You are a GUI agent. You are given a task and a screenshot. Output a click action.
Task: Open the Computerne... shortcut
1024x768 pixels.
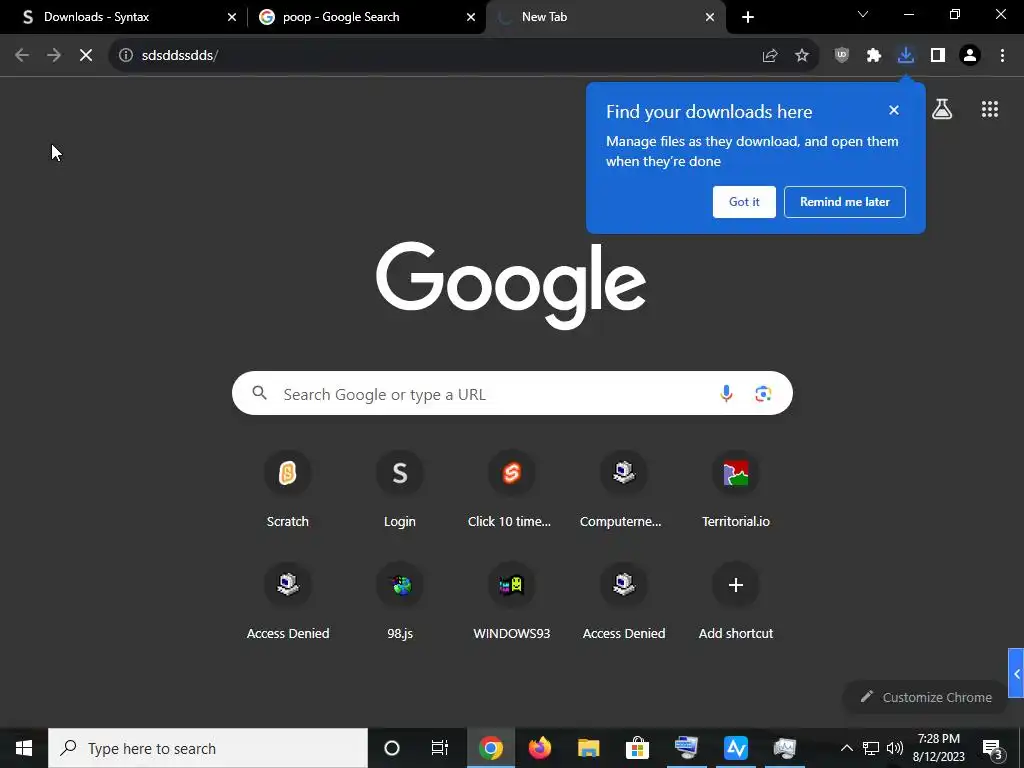pyautogui.click(x=624, y=488)
